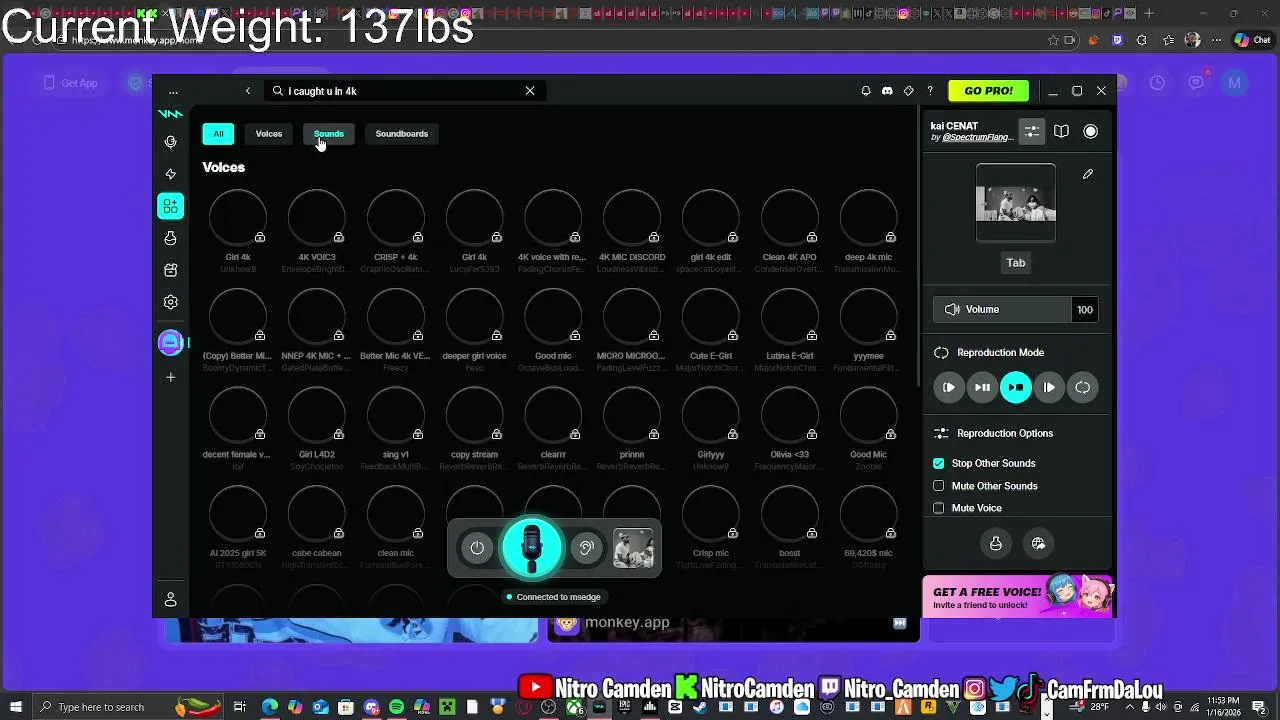Open the help question mark icon

[x=930, y=91]
